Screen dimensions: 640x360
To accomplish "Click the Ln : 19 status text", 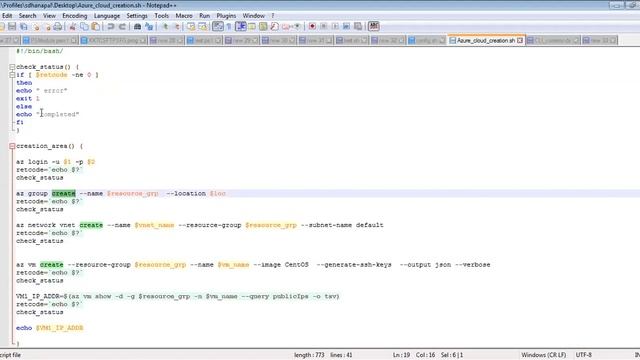I will [401, 355].
